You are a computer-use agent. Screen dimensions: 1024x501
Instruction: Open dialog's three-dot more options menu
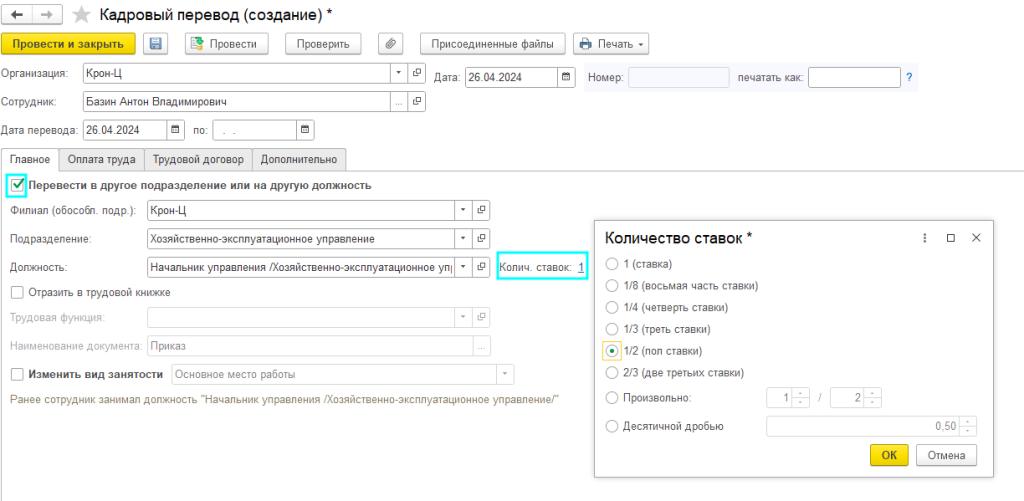click(x=925, y=238)
